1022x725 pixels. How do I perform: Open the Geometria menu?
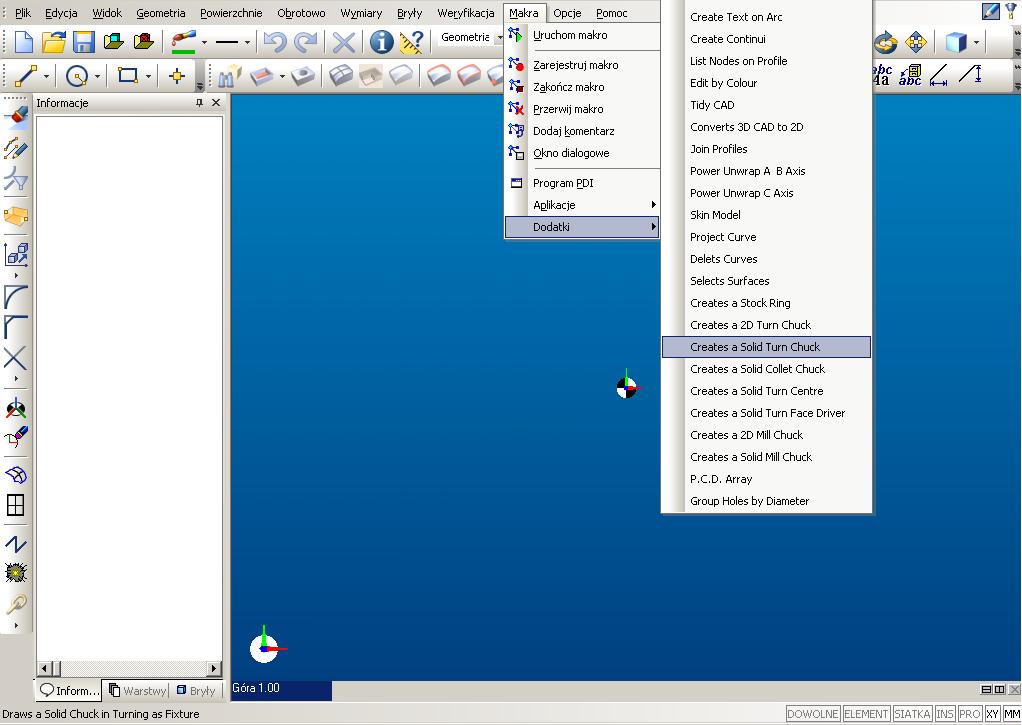pyautogui.click(x=161, y=12)
